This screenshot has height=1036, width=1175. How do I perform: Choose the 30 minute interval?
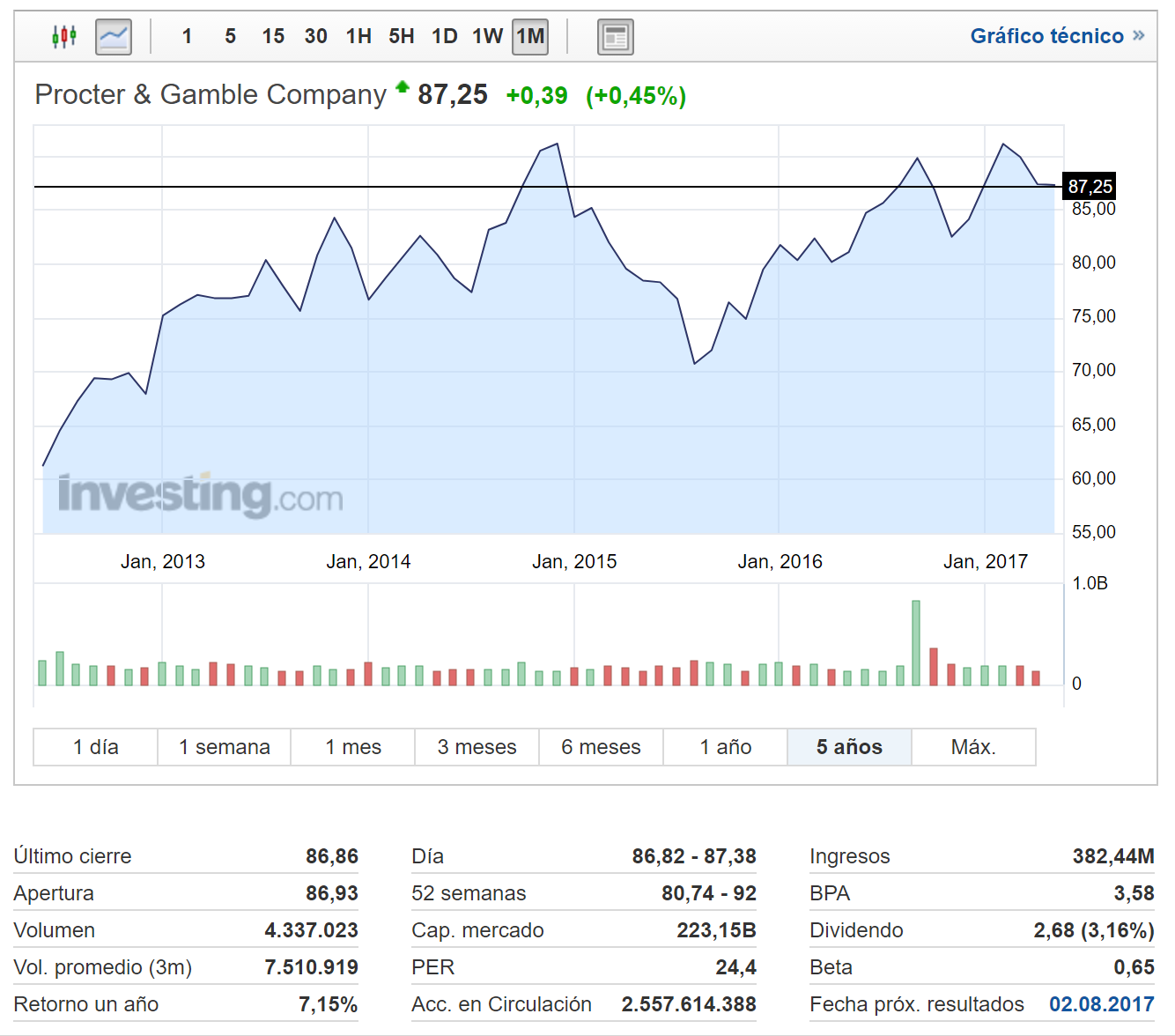(x=315, y=37)
